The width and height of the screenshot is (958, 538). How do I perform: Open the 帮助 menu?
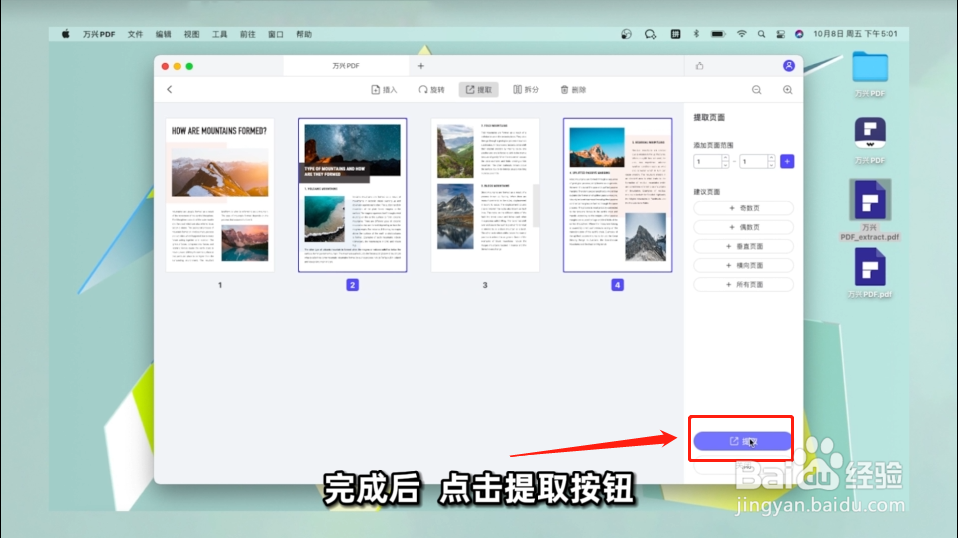point(304,34)
